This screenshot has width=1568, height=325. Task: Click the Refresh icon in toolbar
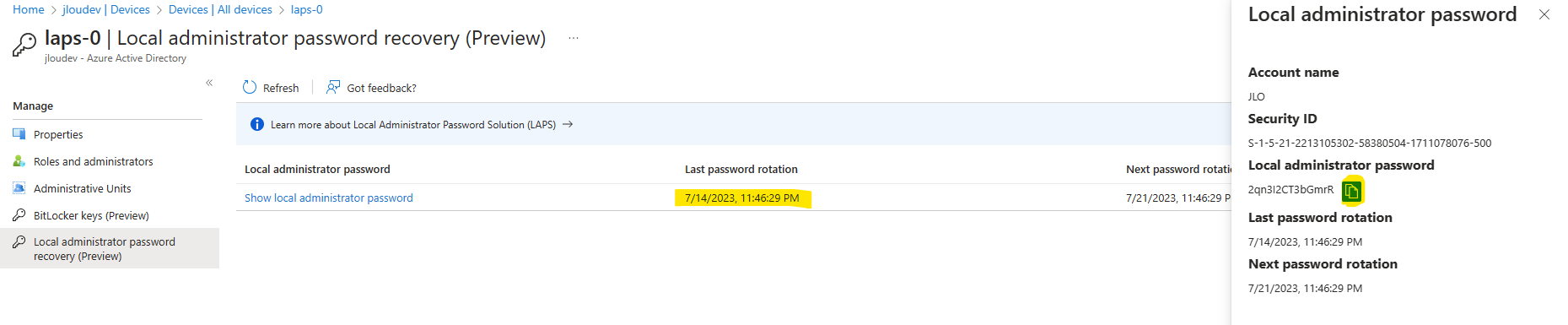(250, 87)
